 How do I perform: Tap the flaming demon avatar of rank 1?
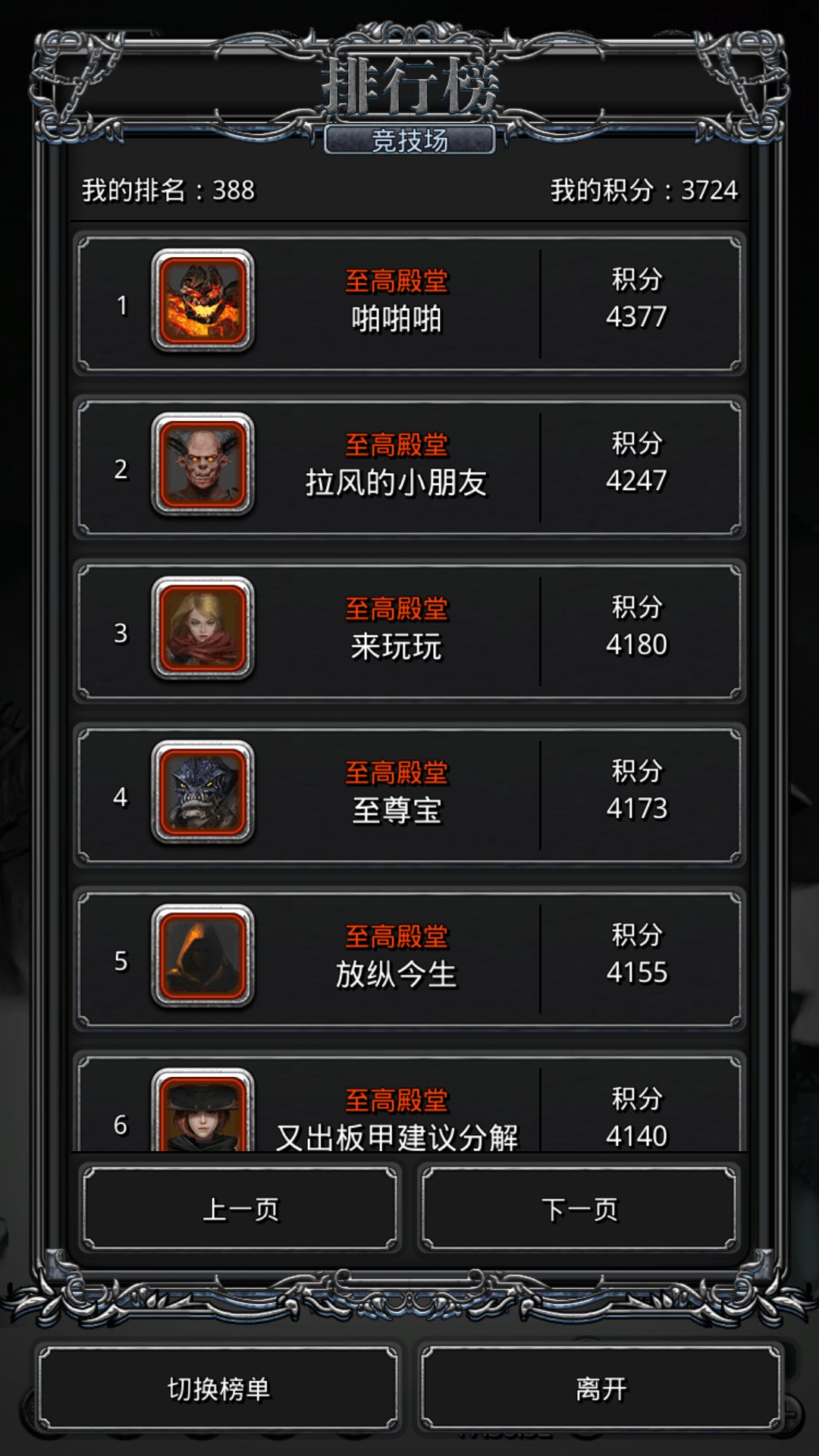[x=202, y=300]
